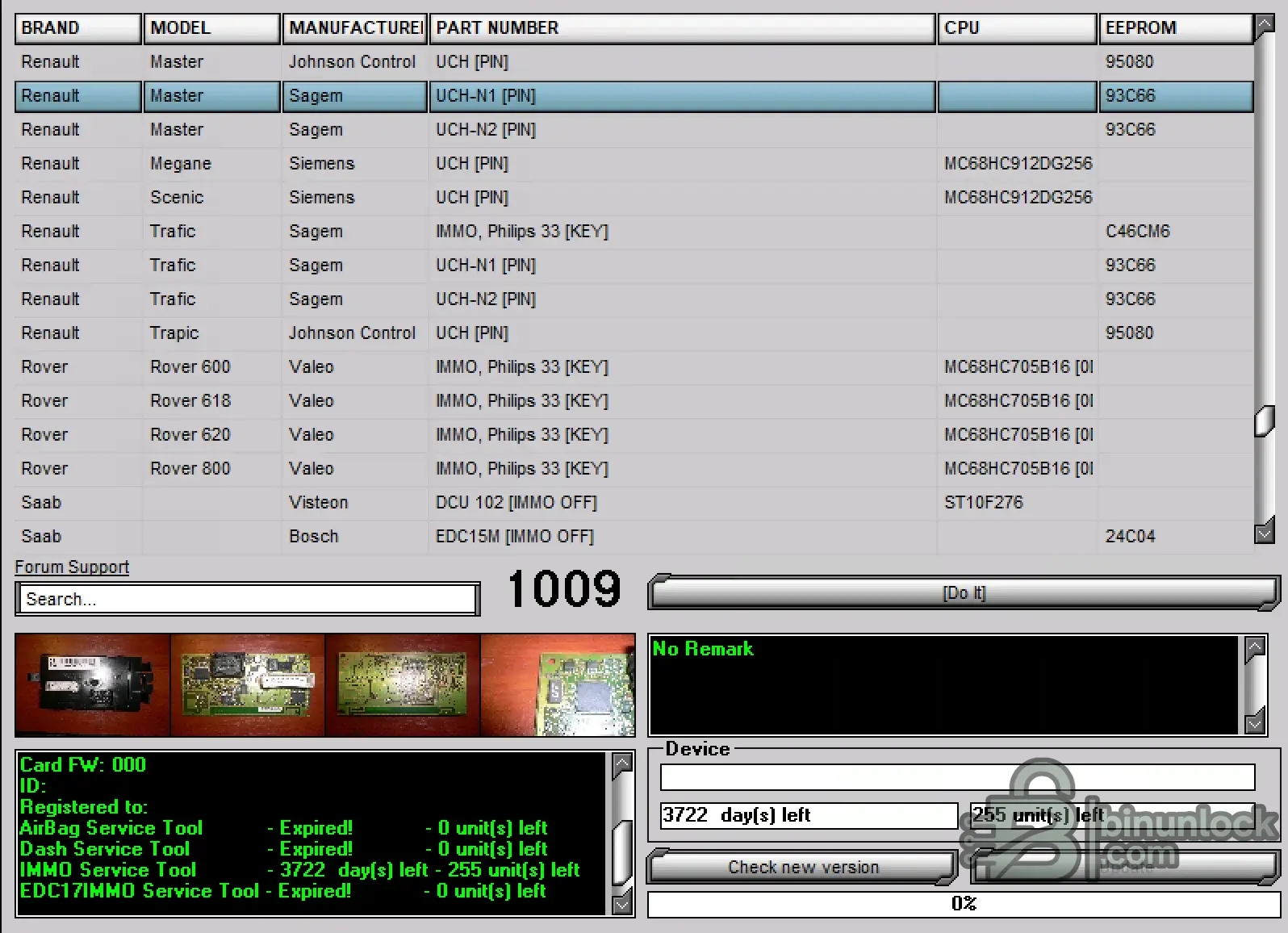Image resolution: width=1288 pixels, height=933 pixels.
Task: Click the remark panel's scroll-up arrow
Action: pos(1255,651)
